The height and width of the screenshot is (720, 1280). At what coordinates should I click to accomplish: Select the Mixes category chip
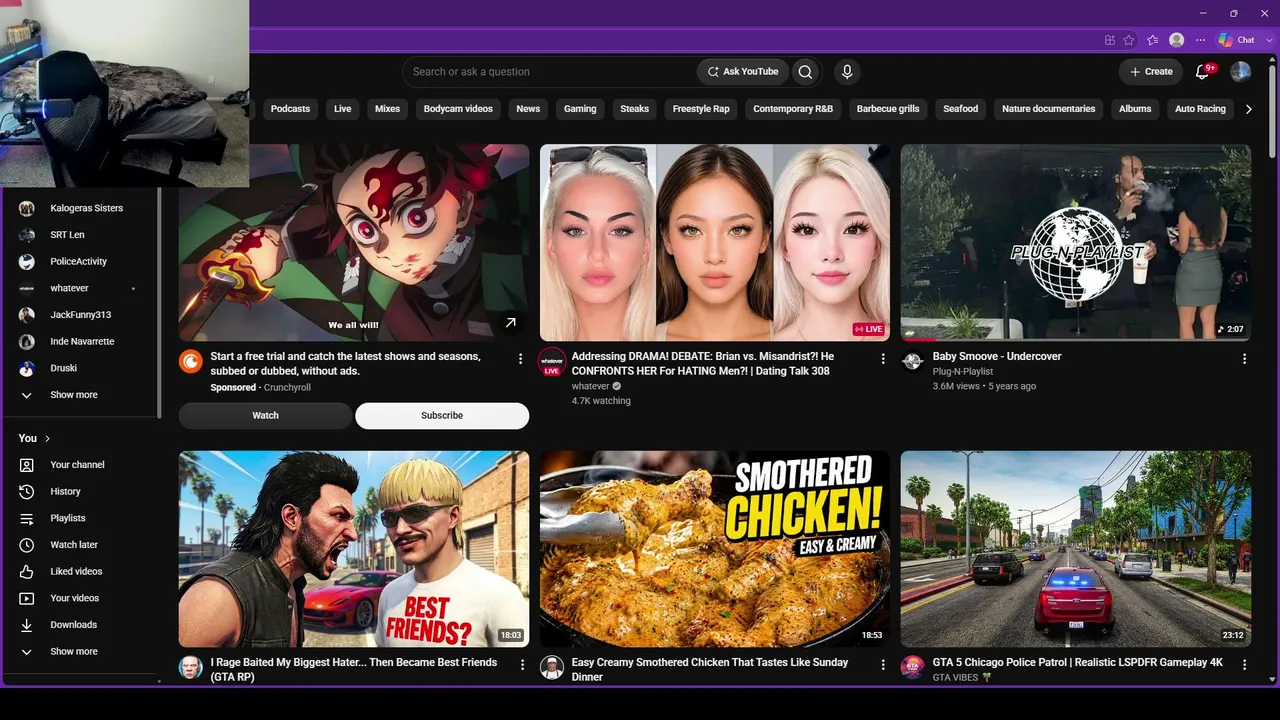[387, 109]
